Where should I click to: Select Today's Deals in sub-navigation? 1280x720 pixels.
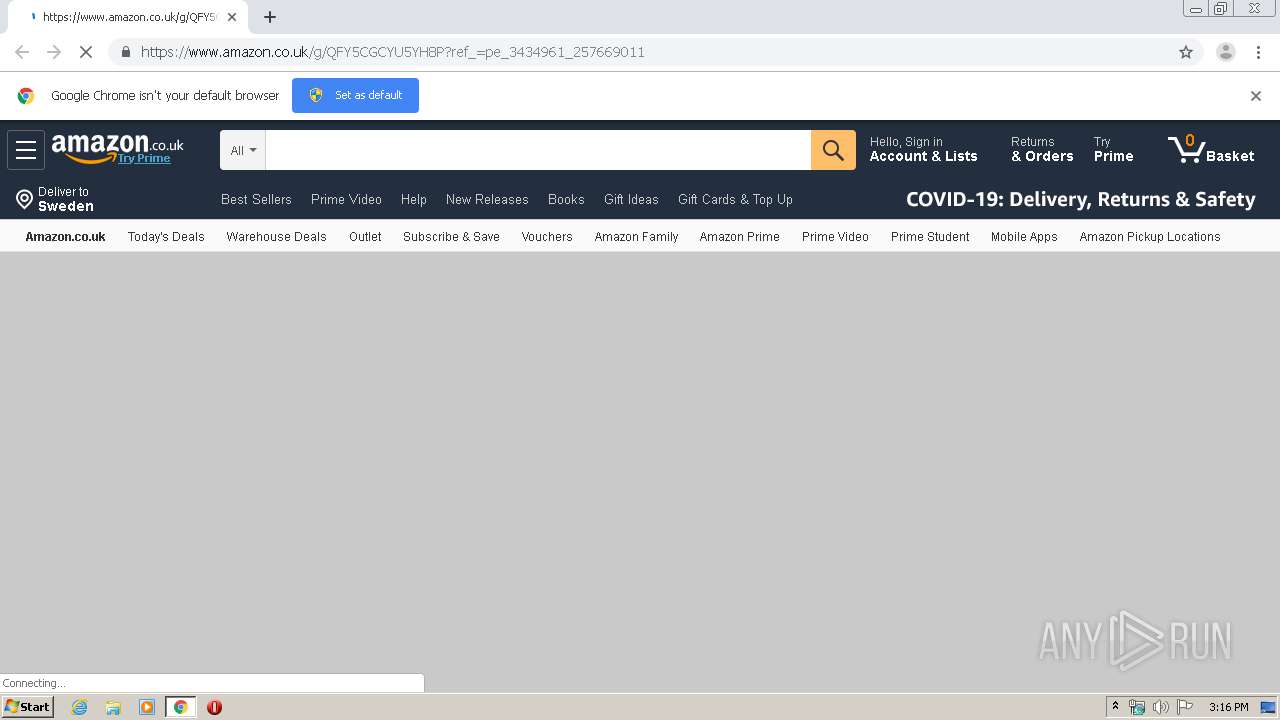166,237
